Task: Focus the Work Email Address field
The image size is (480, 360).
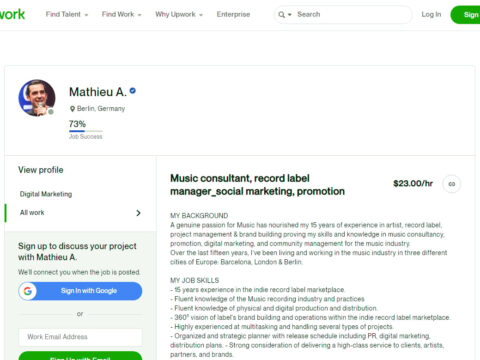Action: (80, 337)
